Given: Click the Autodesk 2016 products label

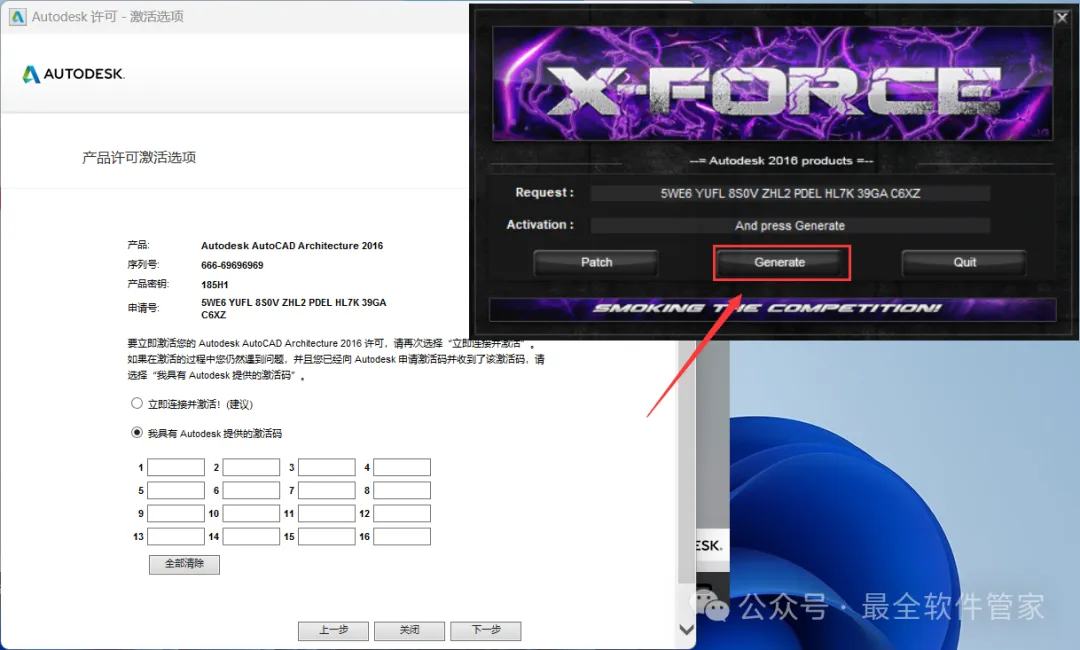Looking at the screenshot, I should coord(781,160).
